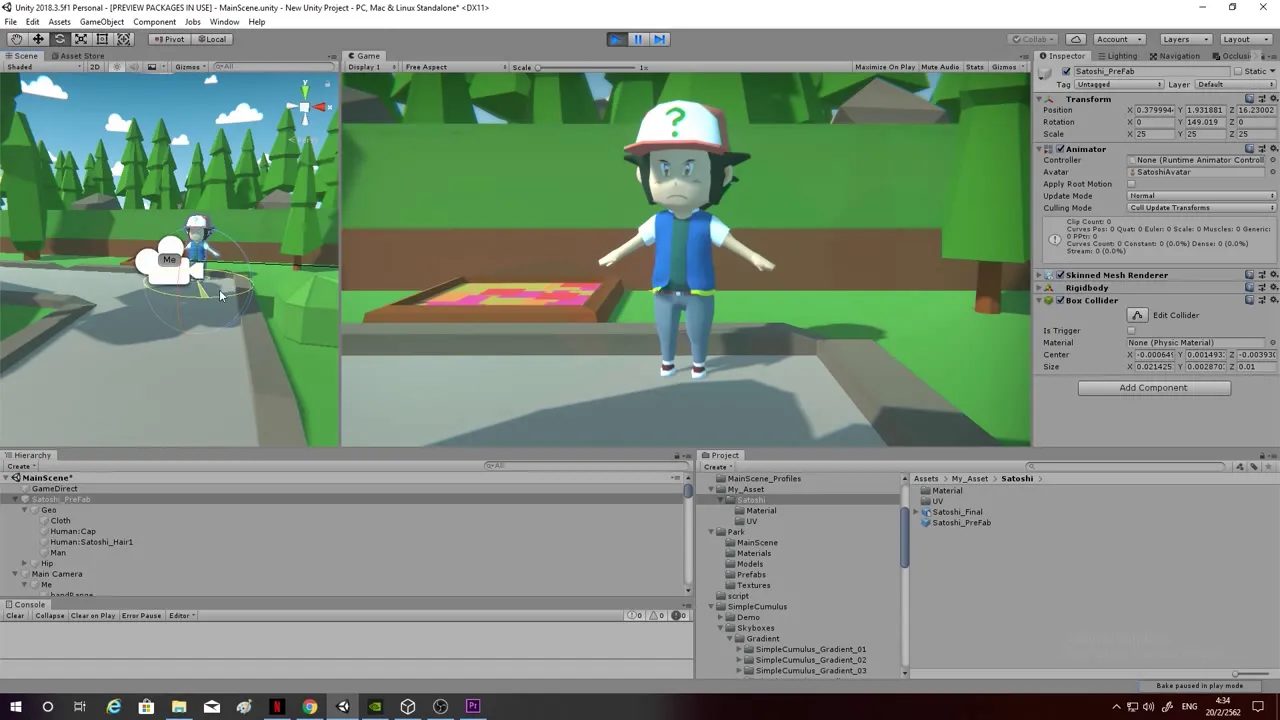The height and width of the screenshot is (720, 1280).
Task: Click the Mute Audio button
Action: point(940,67)
